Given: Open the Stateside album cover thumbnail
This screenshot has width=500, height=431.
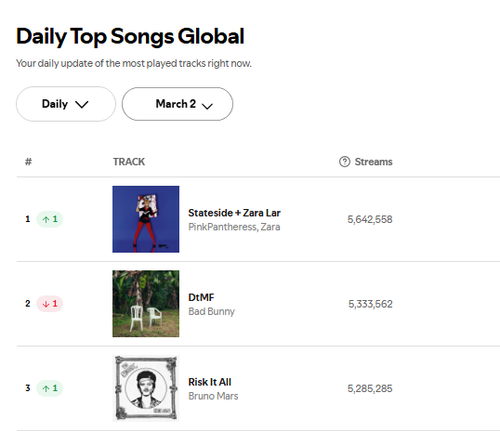Looking at the screenshot, I should coord(146,219).
